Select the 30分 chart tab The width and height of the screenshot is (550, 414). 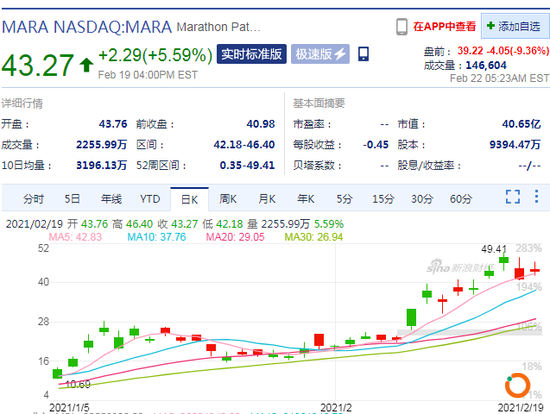coord(422,199)
